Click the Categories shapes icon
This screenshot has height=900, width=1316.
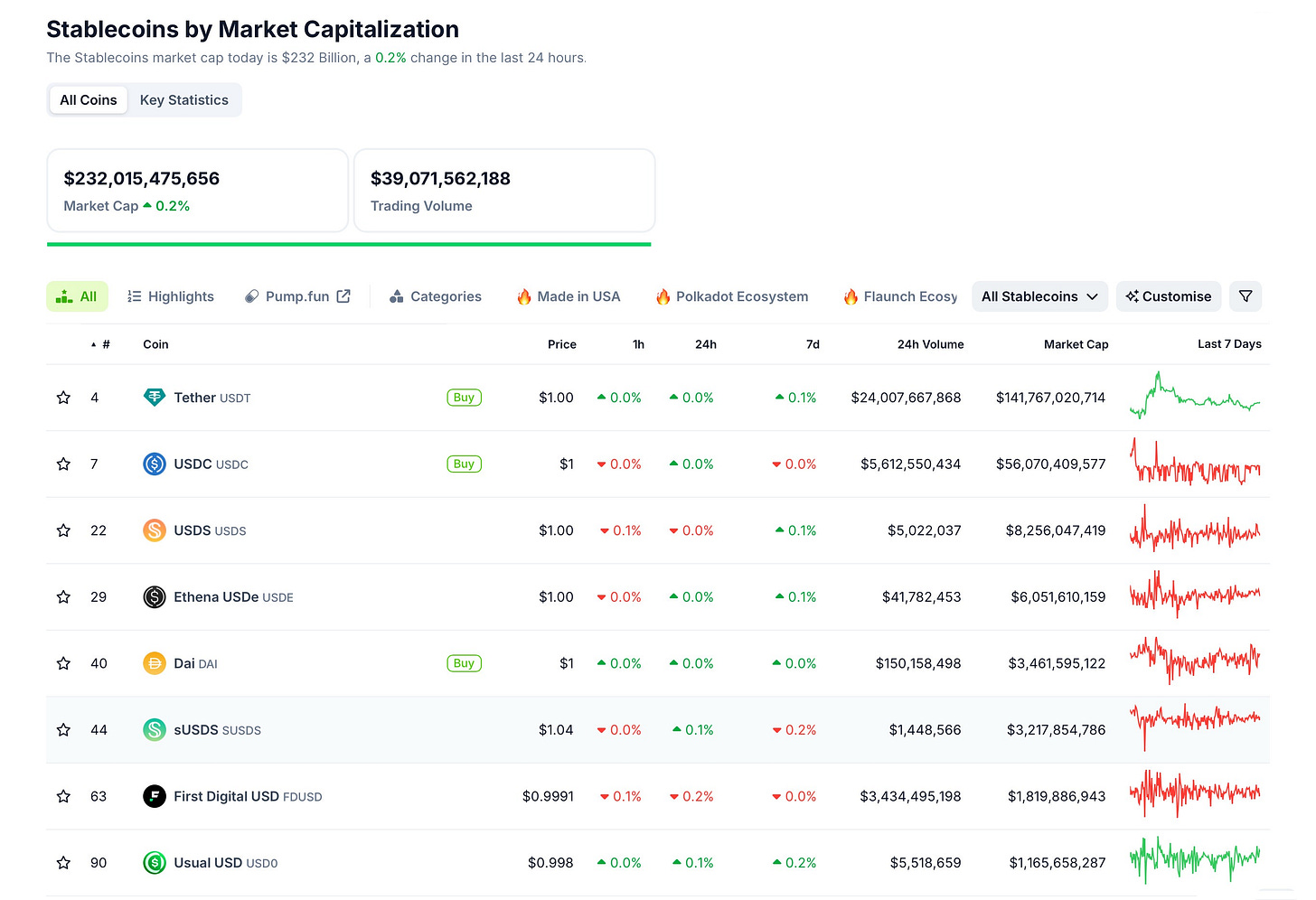pyautogui.click(x=396, y=296)
